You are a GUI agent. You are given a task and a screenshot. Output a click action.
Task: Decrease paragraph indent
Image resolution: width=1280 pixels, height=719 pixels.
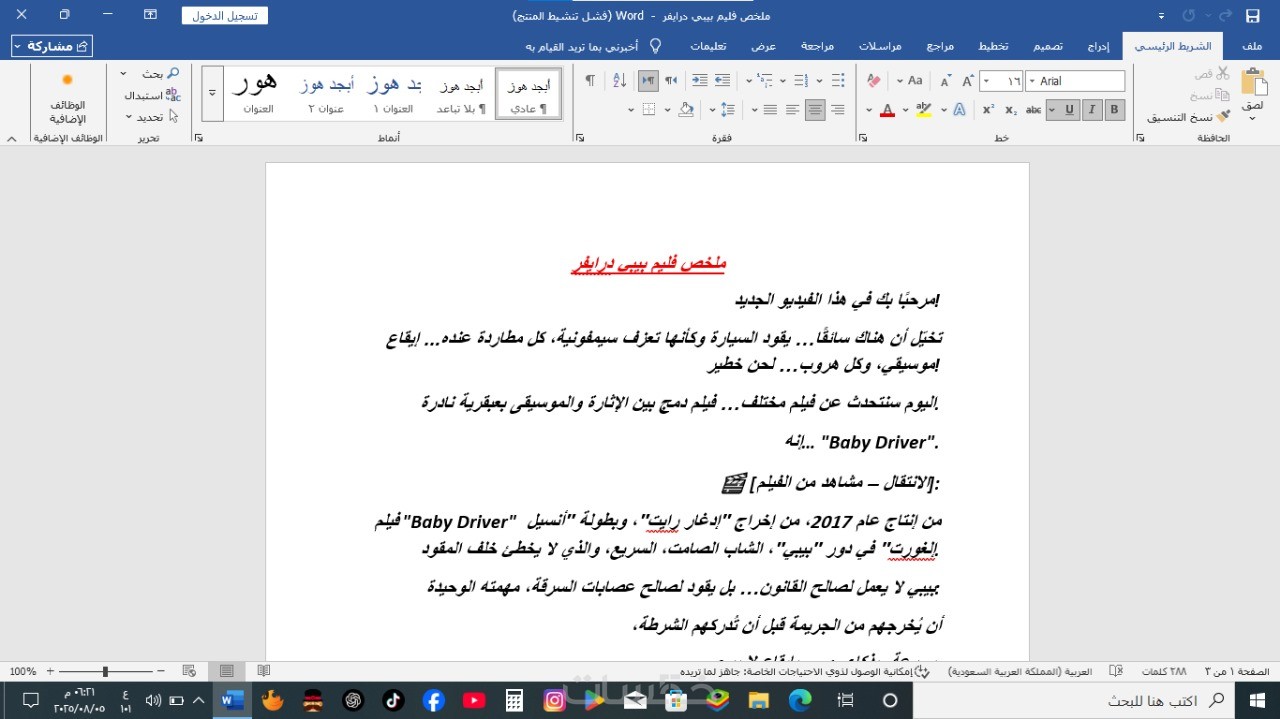pos(722,81)
